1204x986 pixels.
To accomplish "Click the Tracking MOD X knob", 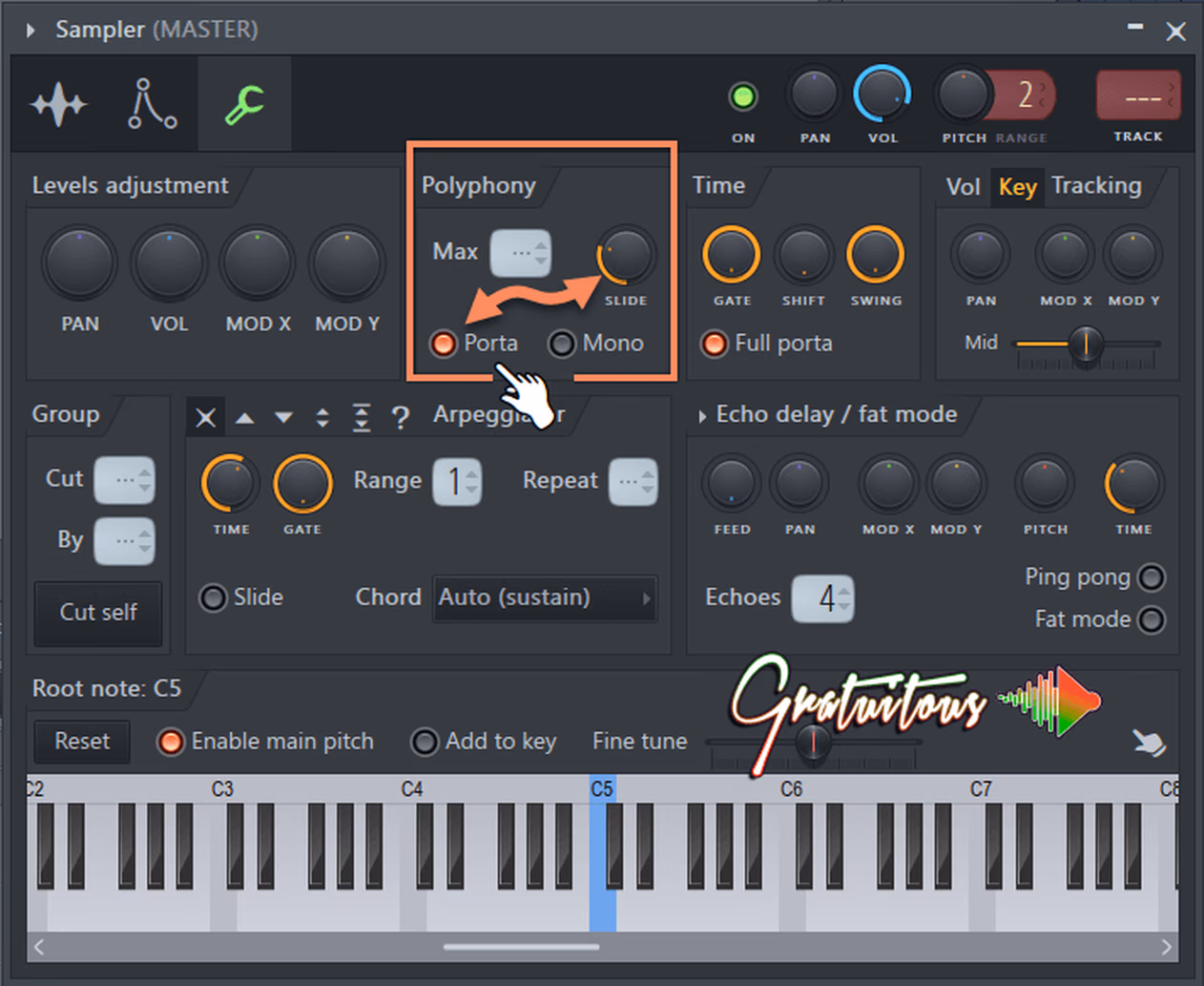I will click(x=1064, y=256).
